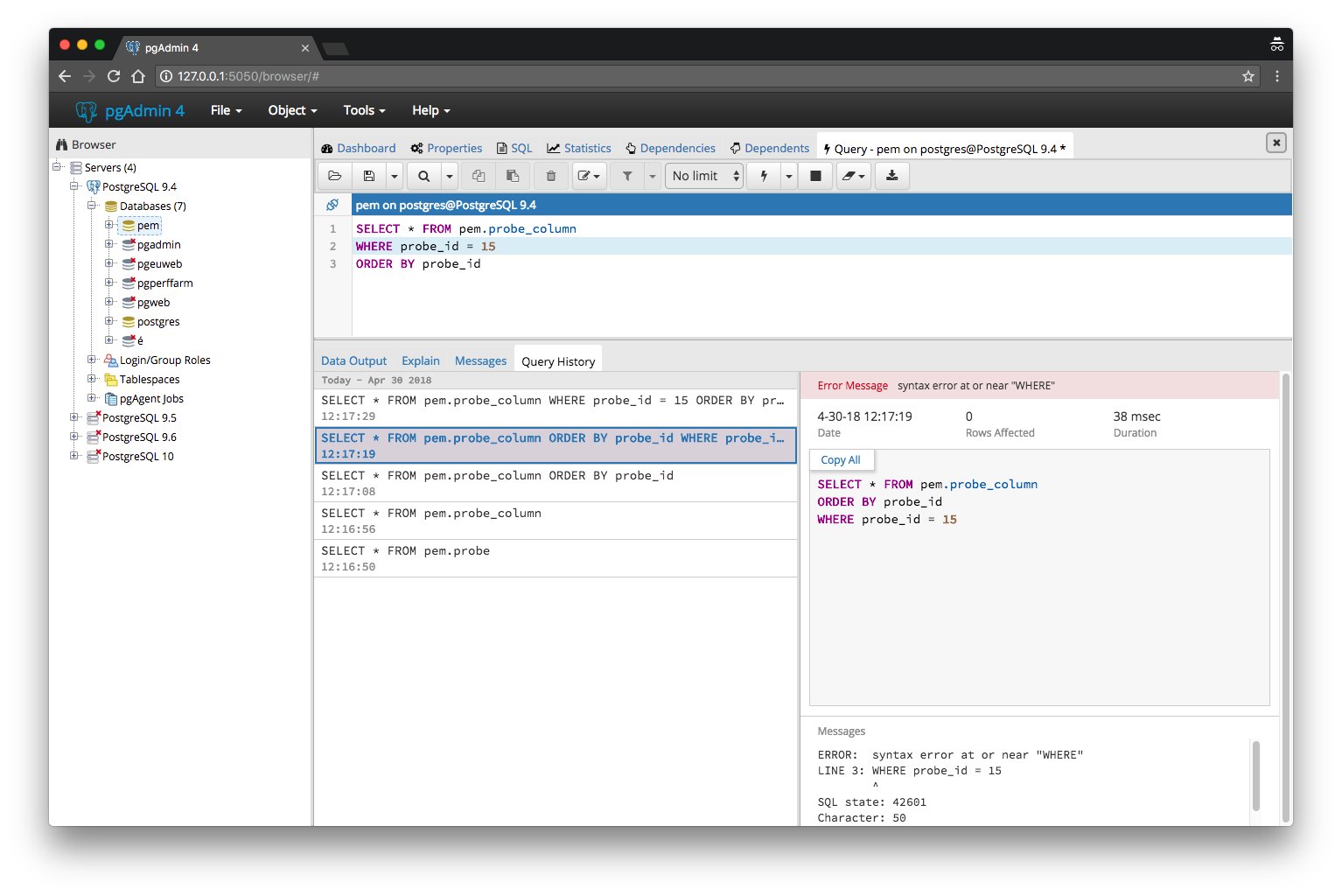Click the browser home icon
Image resolution: width=1342 pixels, height=896 pixels.
pos(138,76)
